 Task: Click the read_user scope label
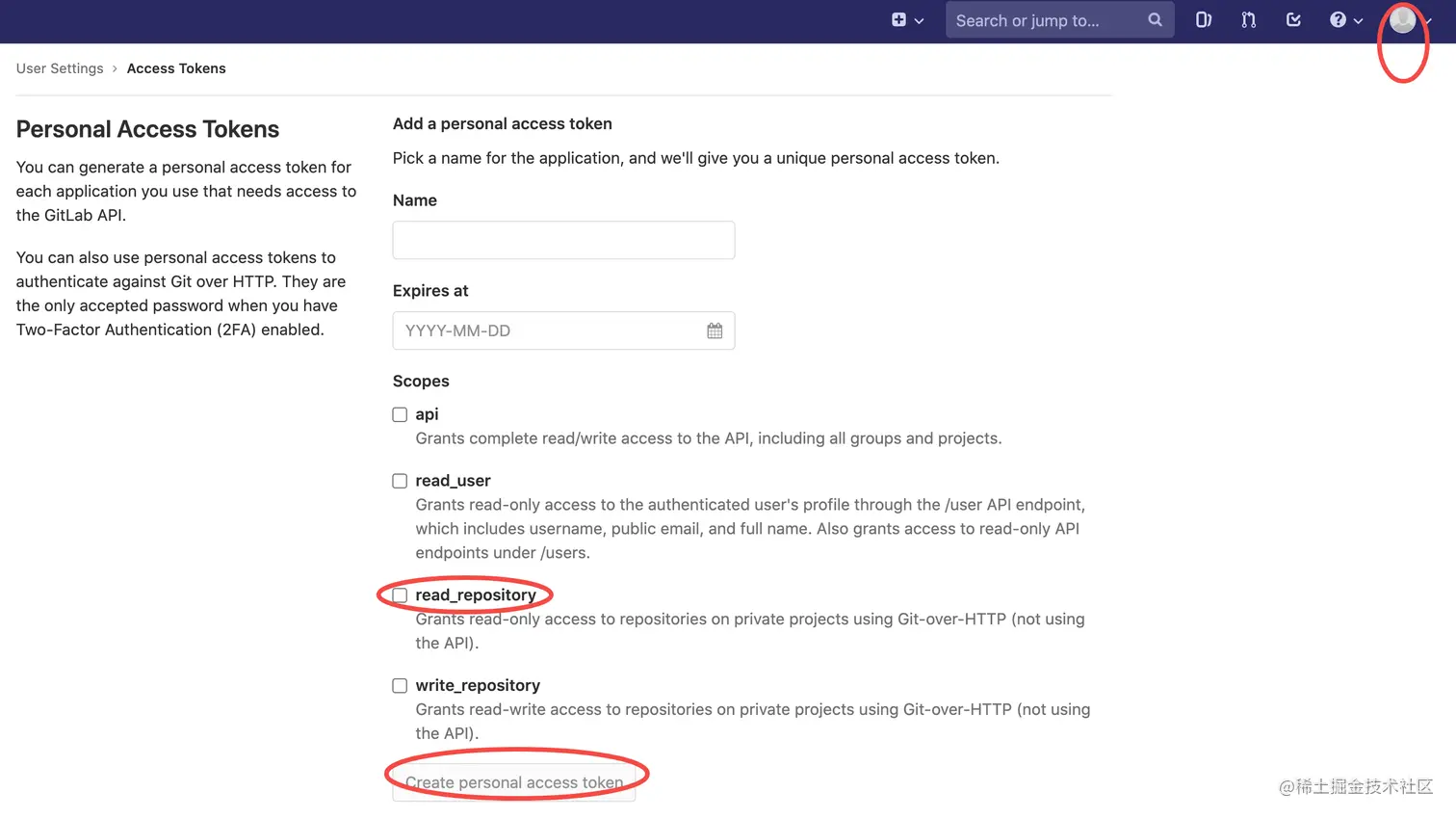pyautogui.click(x=453, y=481)
